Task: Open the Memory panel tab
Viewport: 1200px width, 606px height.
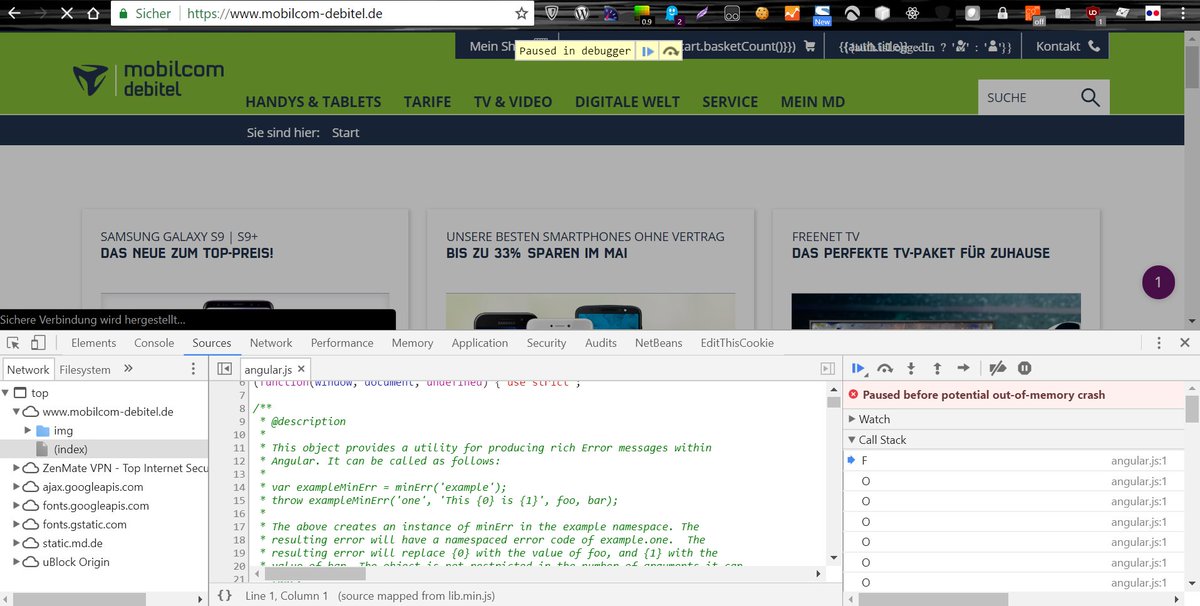Action: coord(413,343)
